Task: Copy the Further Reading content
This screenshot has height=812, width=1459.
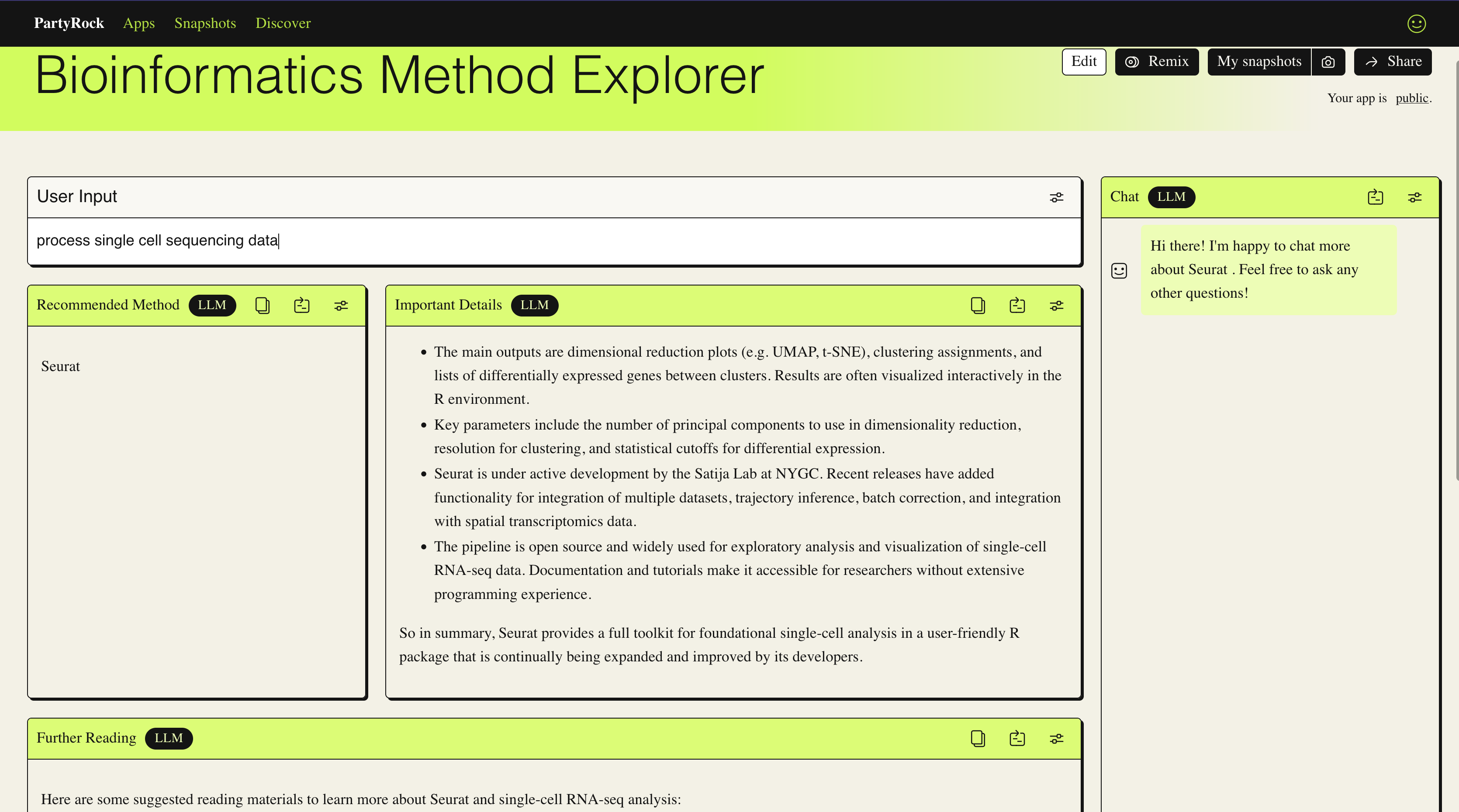Action: pyautogui.click(x=978, y=738)
